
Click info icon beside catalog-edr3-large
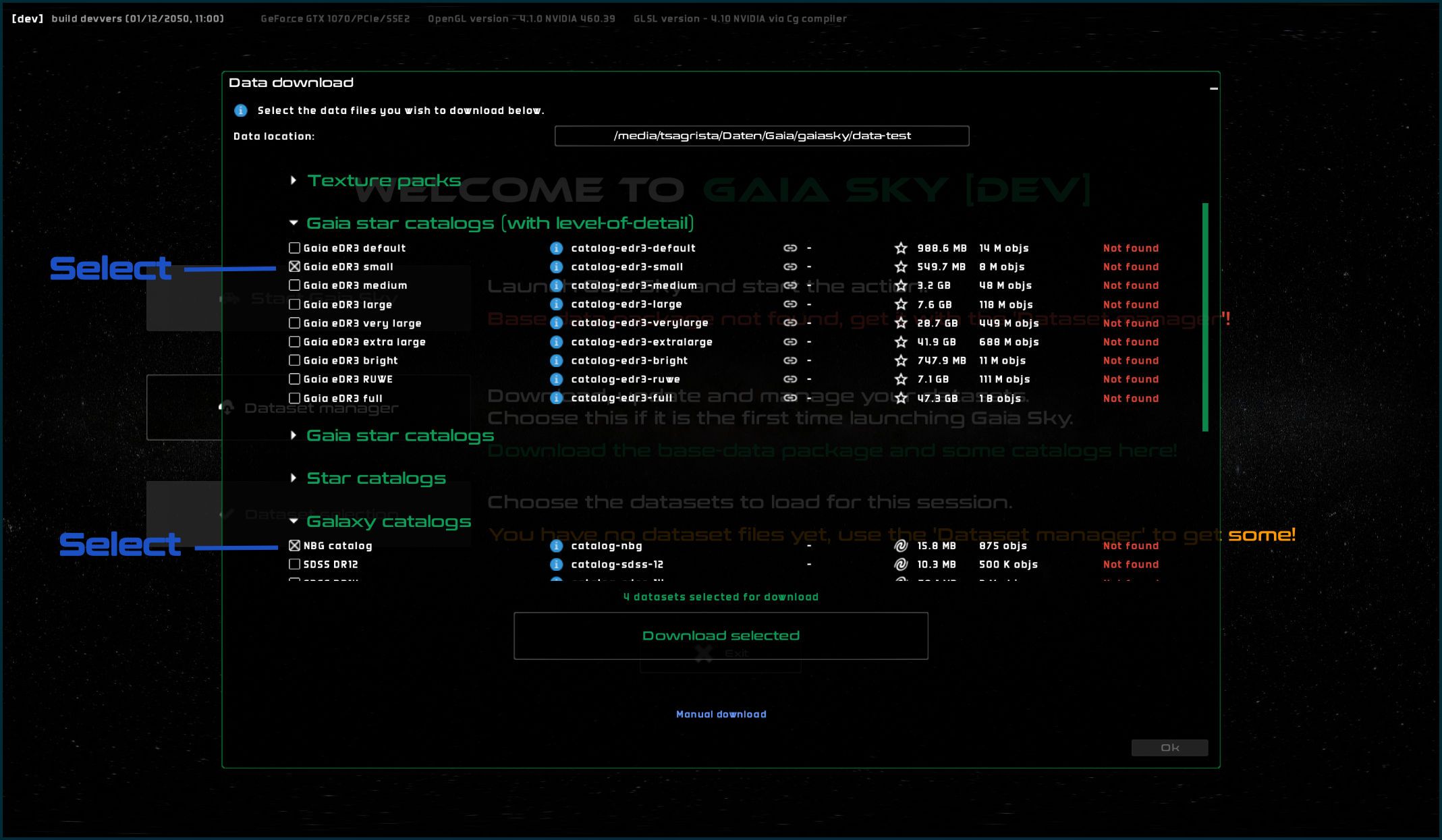pyautogui.click(x=556, y=304)
